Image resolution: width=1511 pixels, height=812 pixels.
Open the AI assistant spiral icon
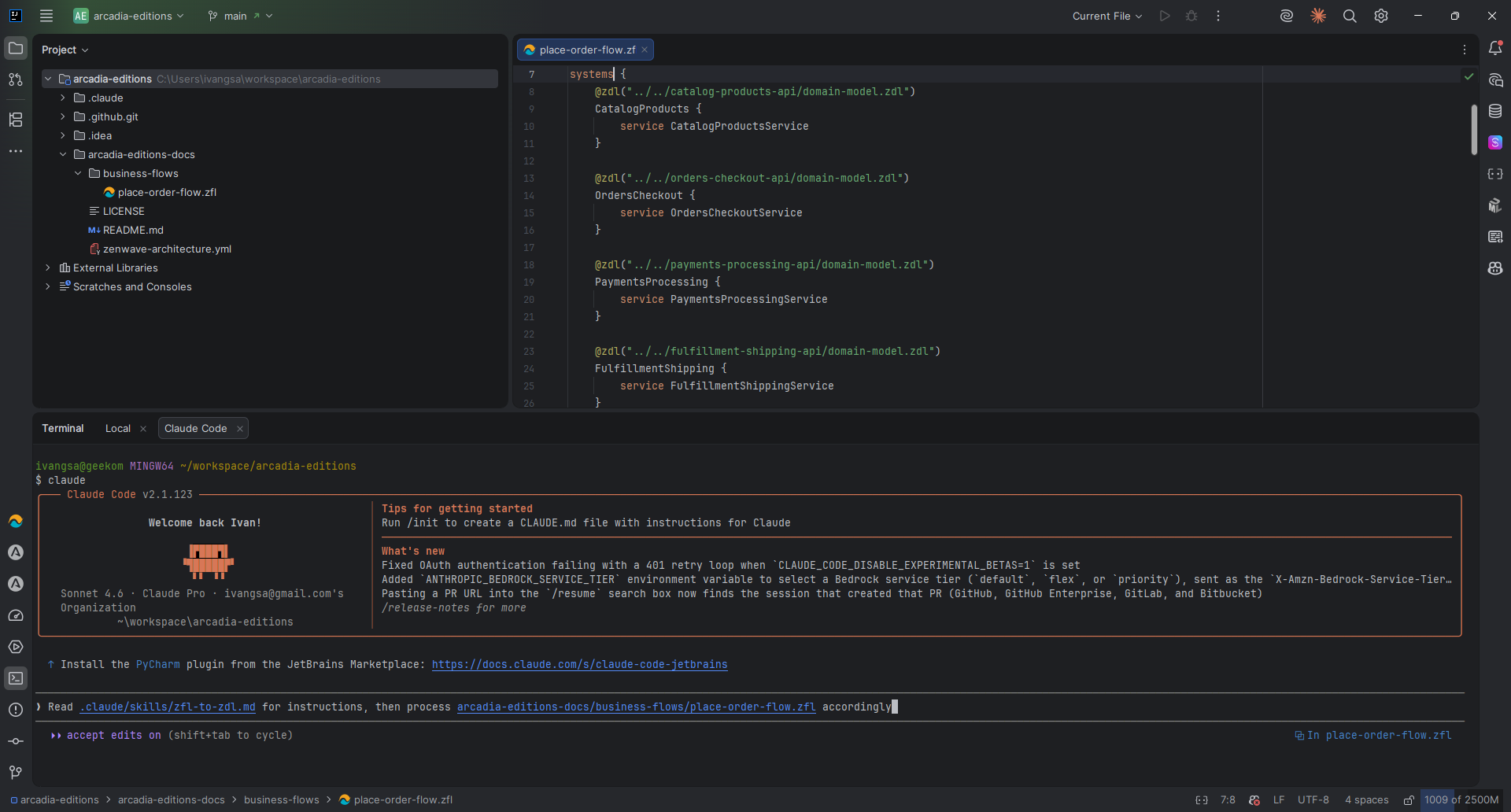(x=1287, y=16)
